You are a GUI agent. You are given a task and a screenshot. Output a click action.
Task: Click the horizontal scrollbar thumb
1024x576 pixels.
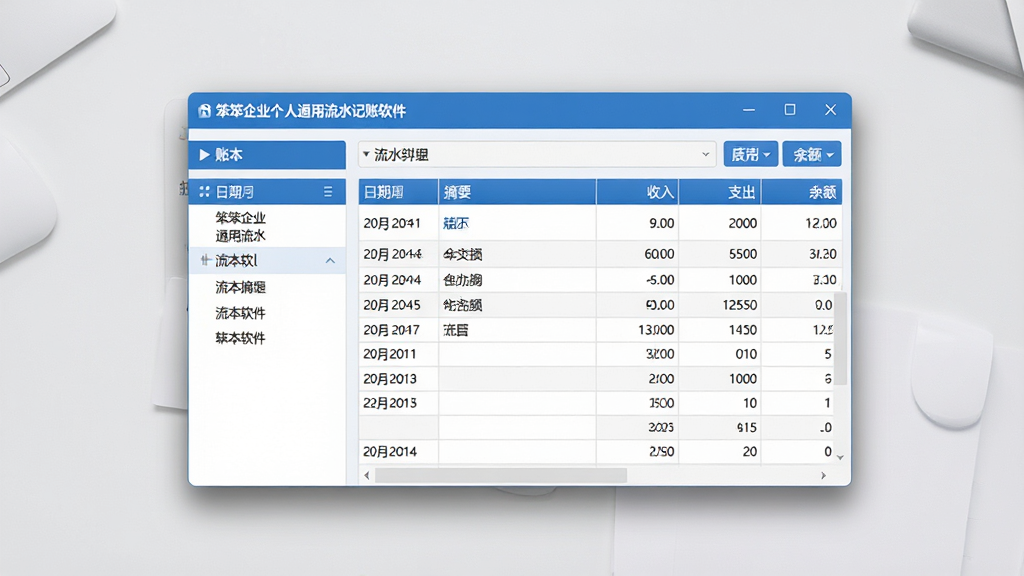[x=501, y=475]
